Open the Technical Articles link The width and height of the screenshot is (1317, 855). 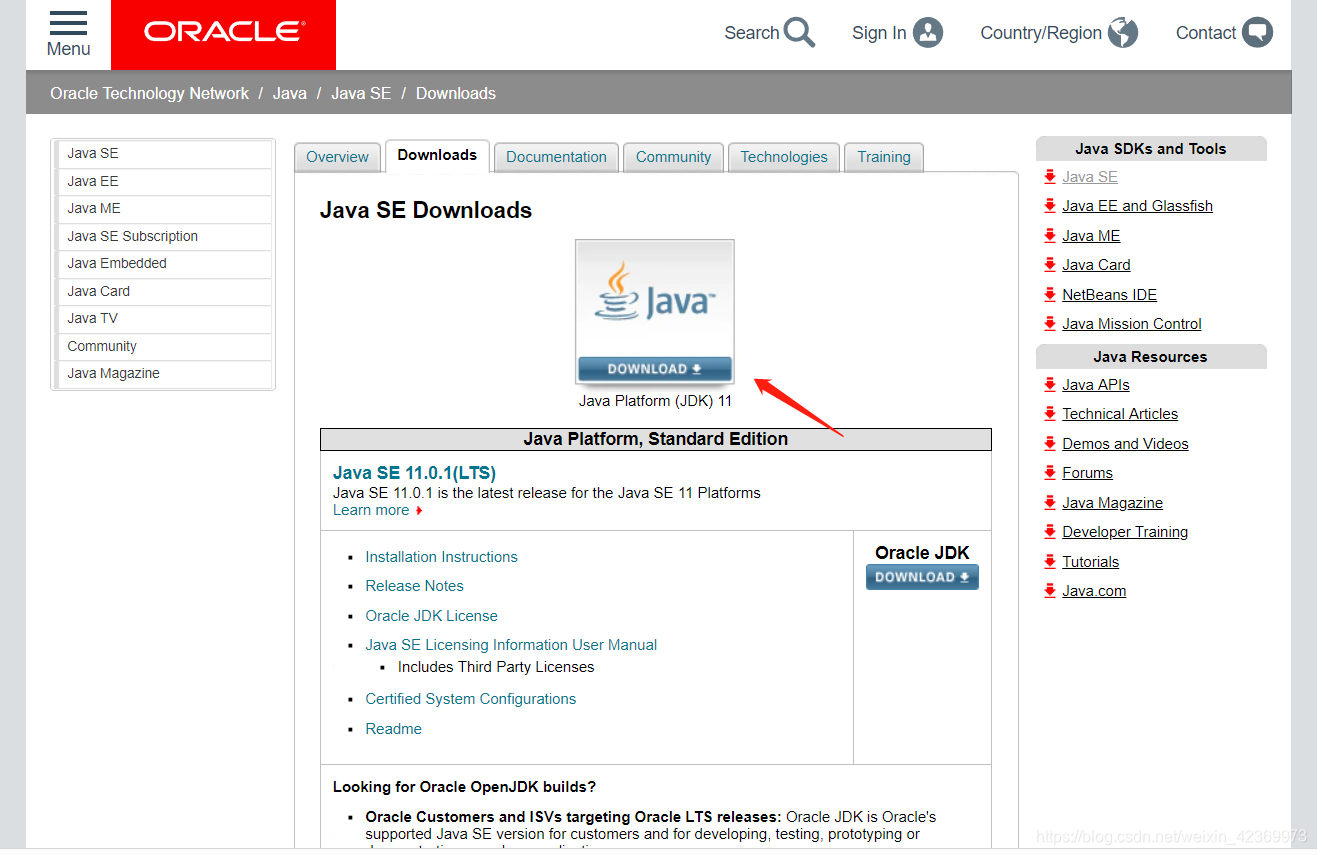(1120, 414)
